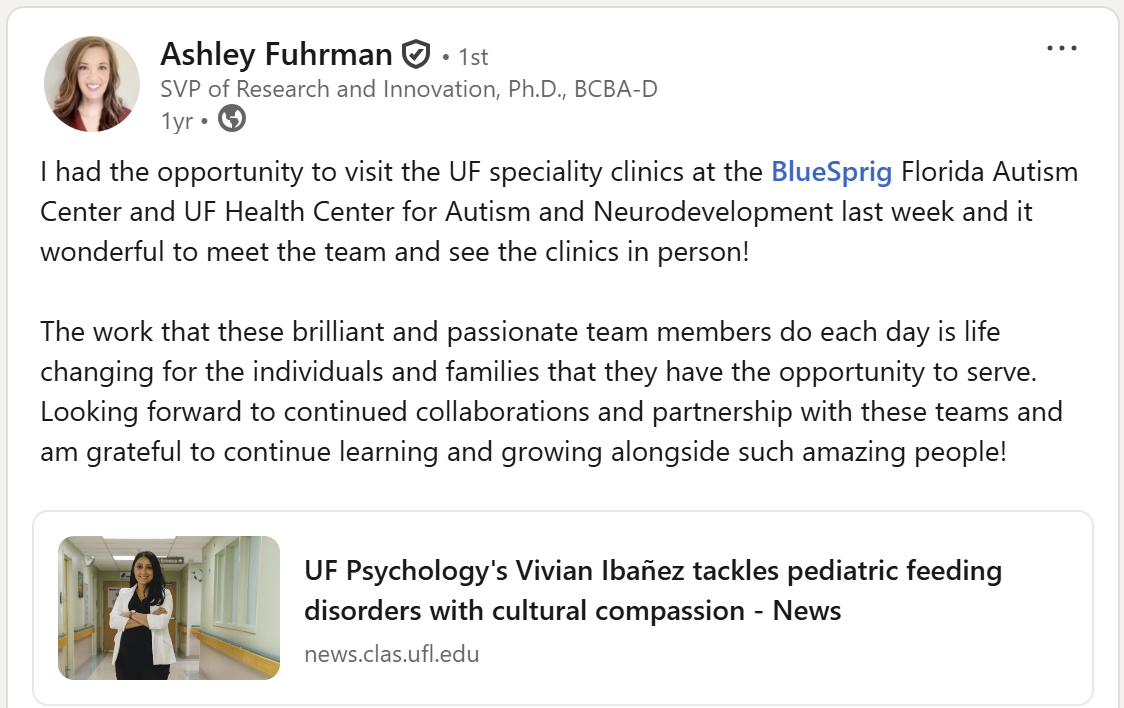Click the 'wonderful to meet the team' line
Image resolution: width=1124 pixels, height=708 pixels.
pos(394,252)
